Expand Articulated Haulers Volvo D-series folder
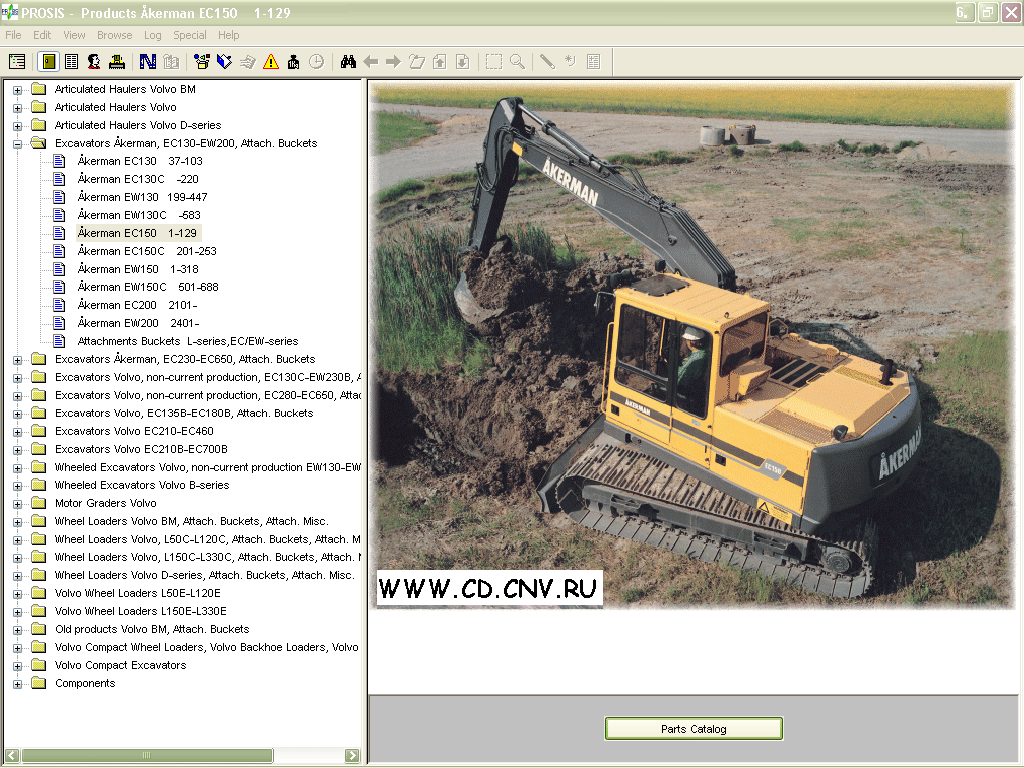This screenshot has width=1024, height=768. click(18, 126)
